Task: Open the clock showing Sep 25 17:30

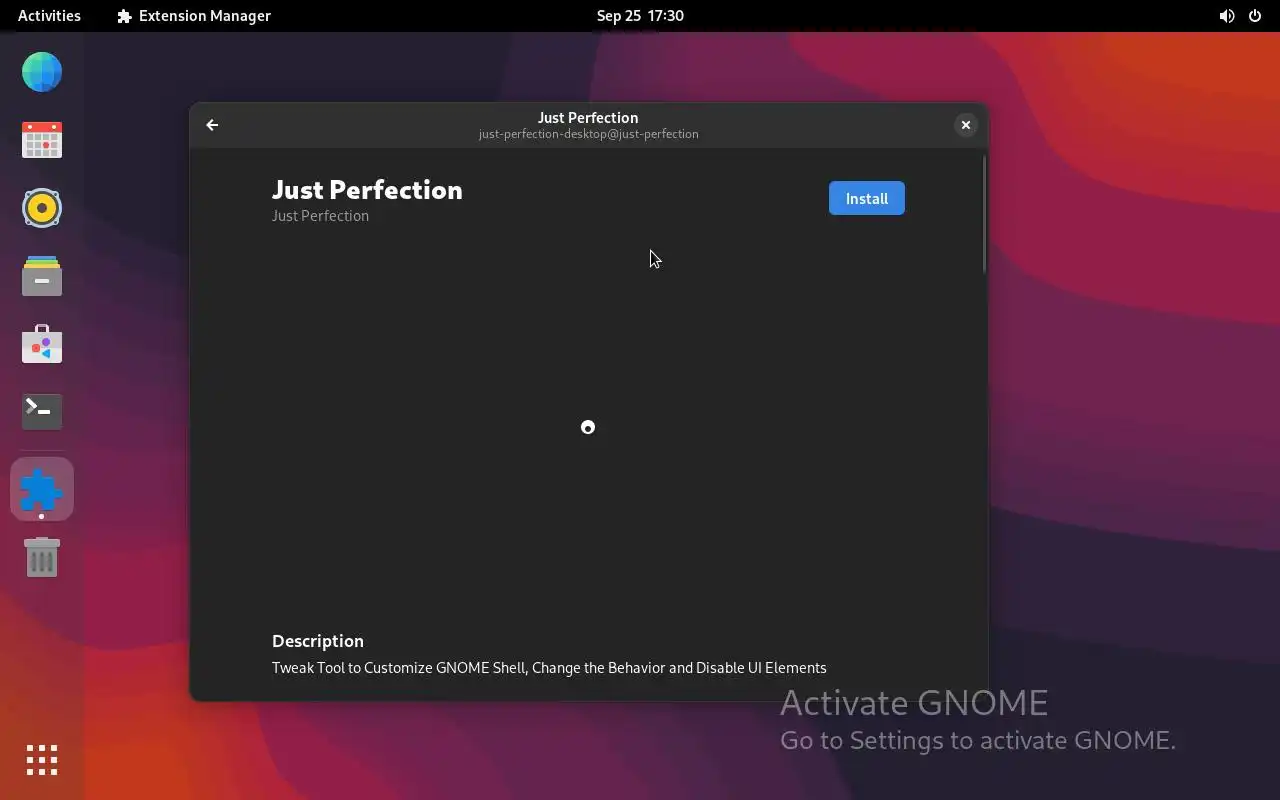Action: tap(640, 16)
